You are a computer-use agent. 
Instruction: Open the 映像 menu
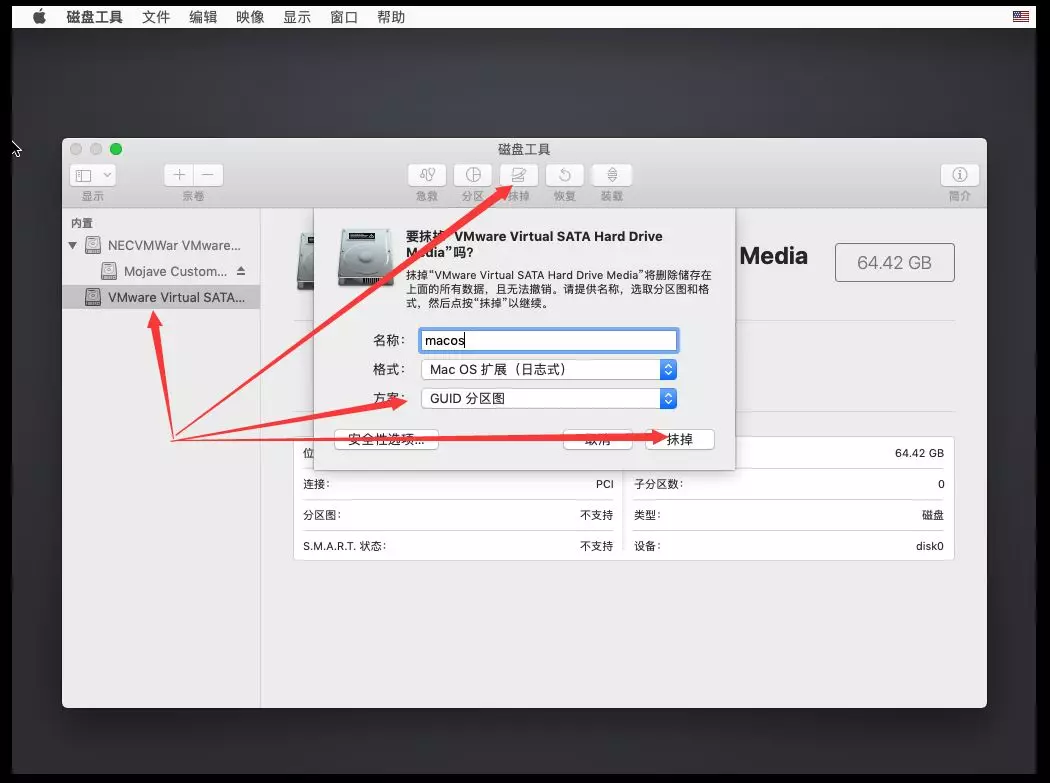[250, 17]
